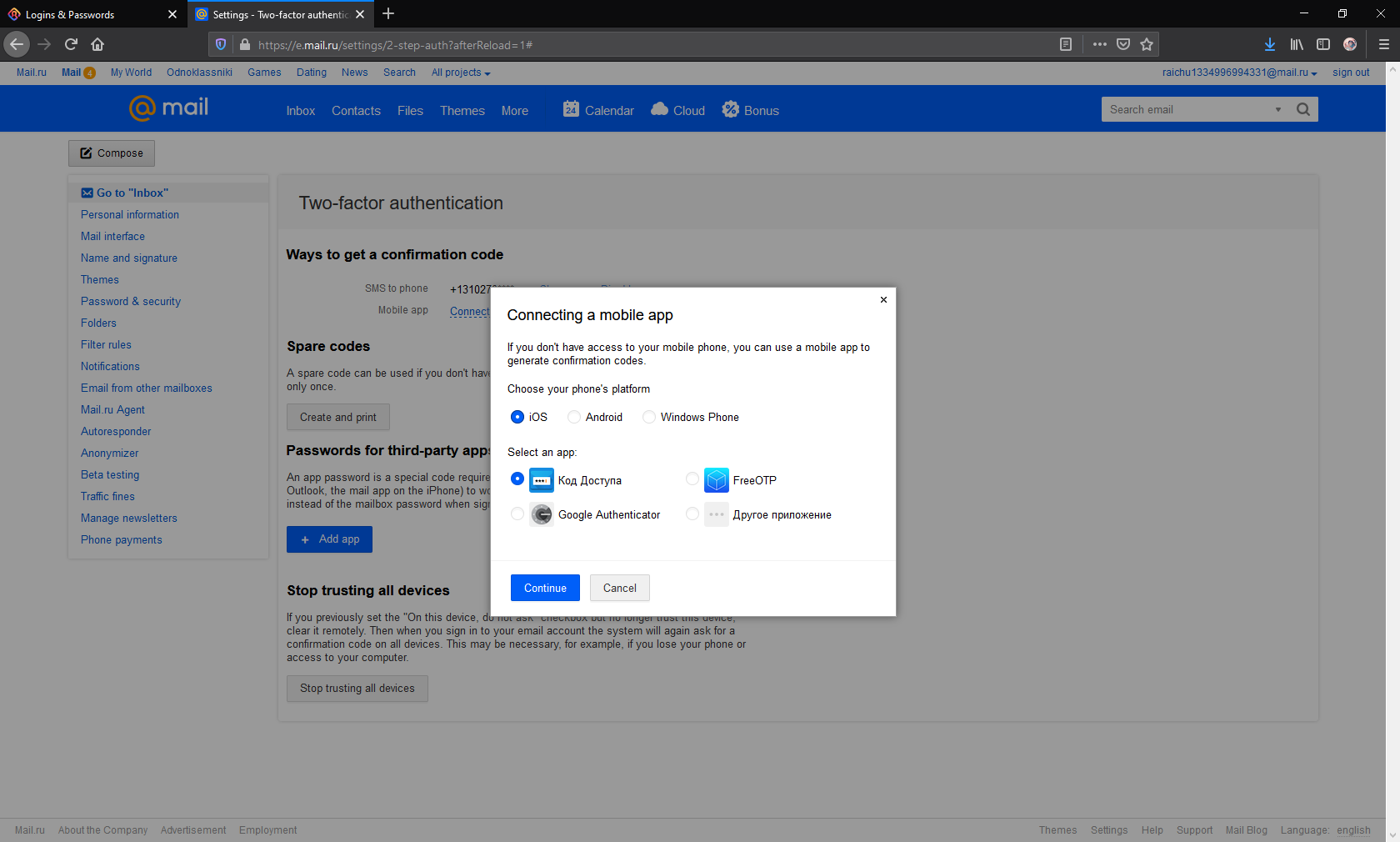Click the search magnifier icon in mail header
Viewport: 1400px width, 842px height.
pyautogui.click(x=1303, y=109)
